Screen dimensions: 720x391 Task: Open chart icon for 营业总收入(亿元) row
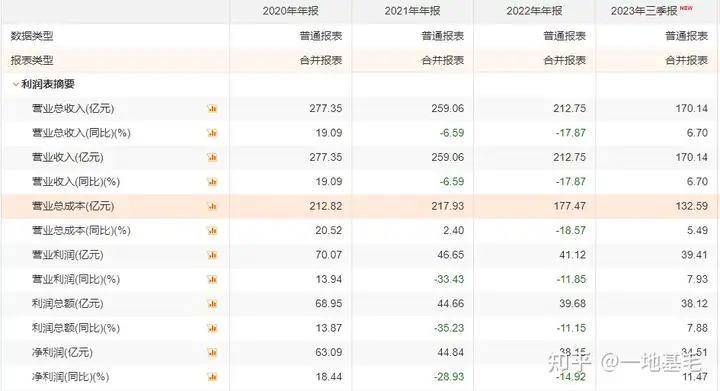click(x=212, y=109)
